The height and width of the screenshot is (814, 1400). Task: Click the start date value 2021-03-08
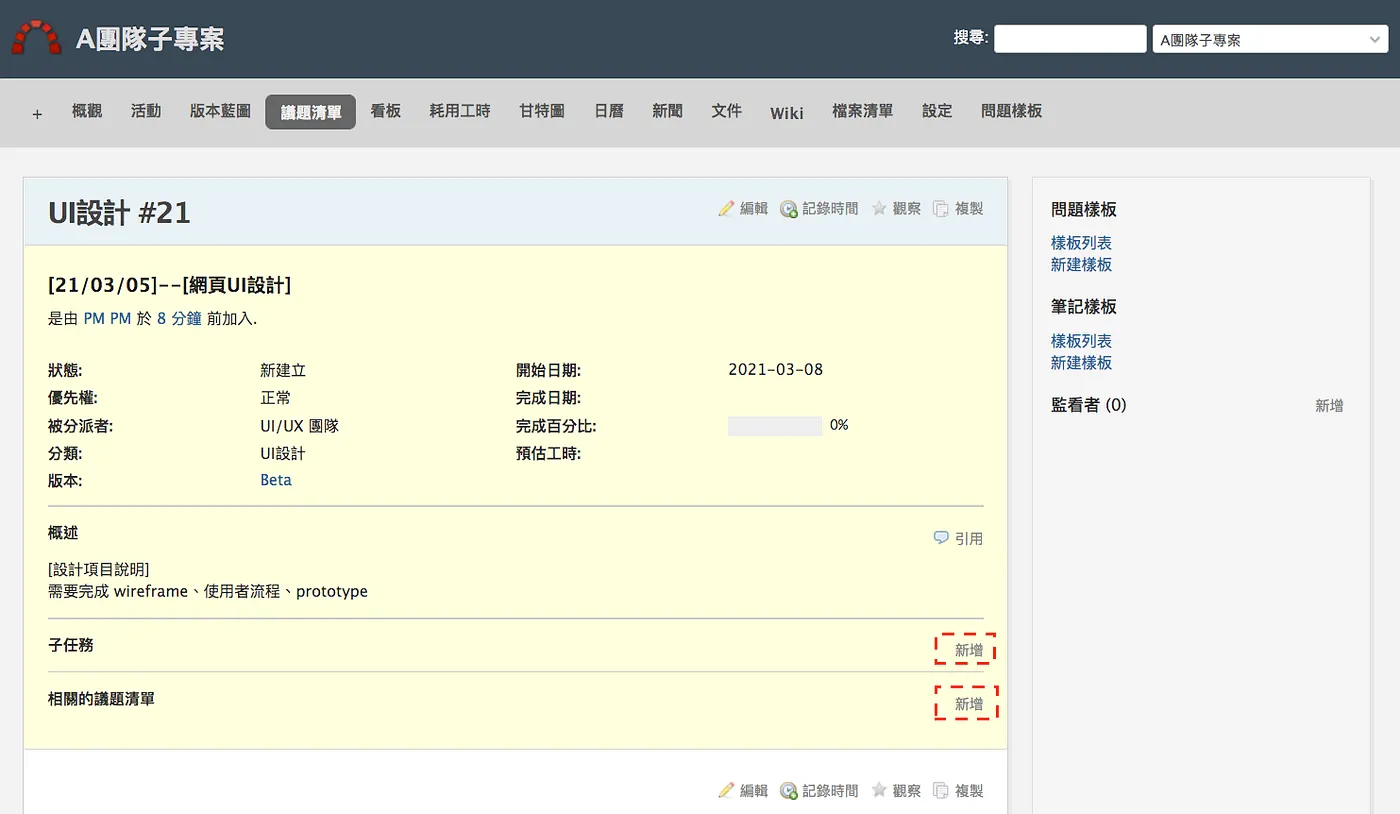(776, 369)
